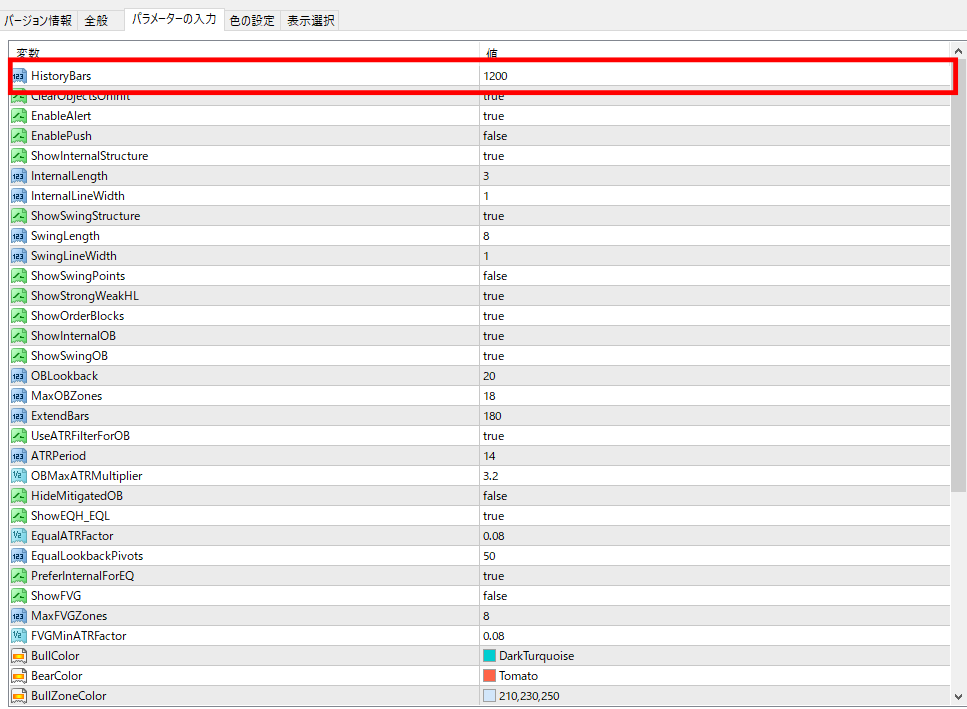Click the InternalLength integer icon
967x709 pixels.
click(x=19, y=176)
